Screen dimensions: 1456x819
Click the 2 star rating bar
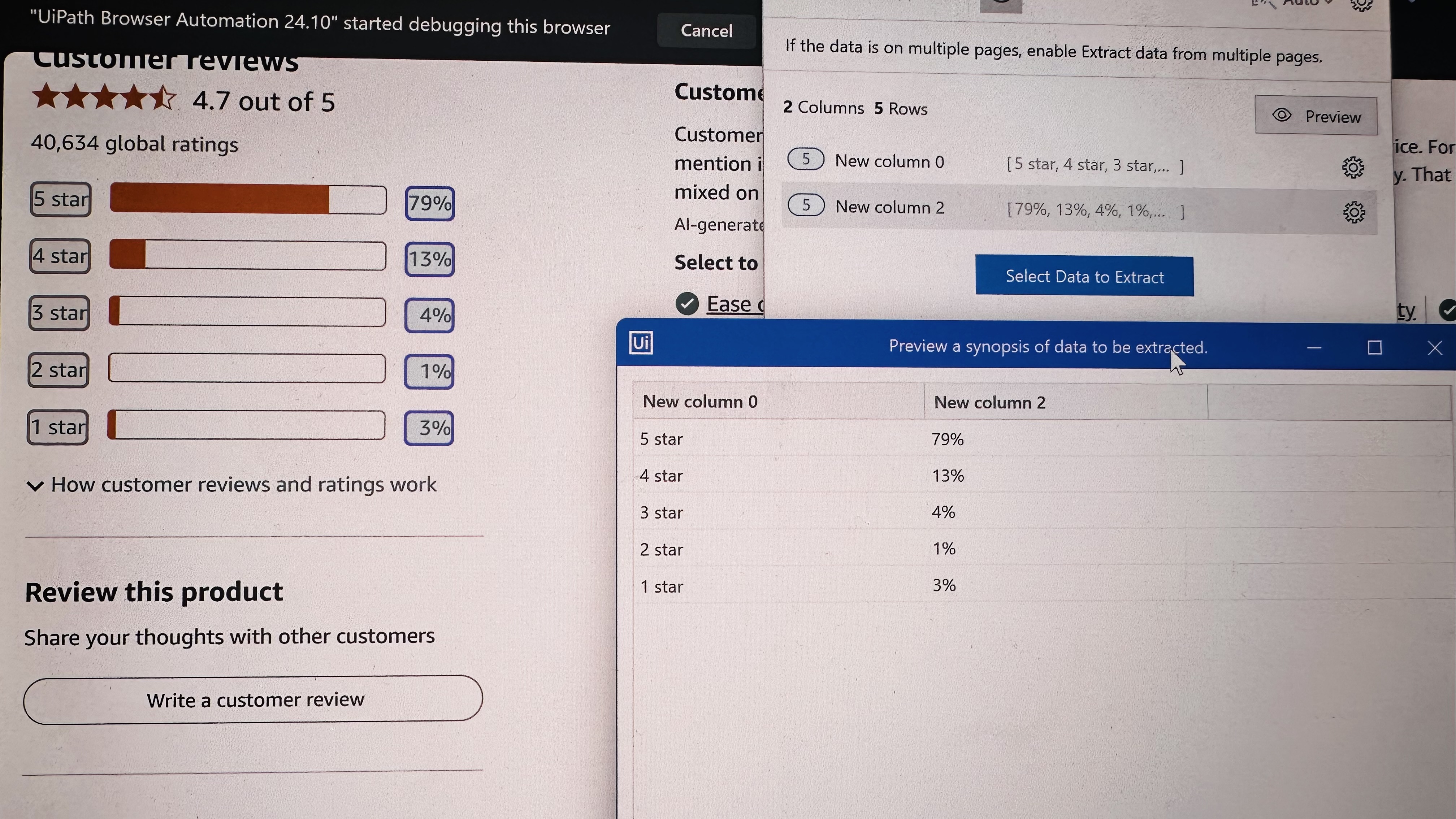coord(246,368)
